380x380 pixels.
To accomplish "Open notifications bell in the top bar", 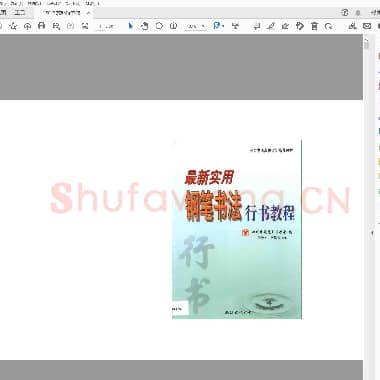I will point(358,13).
